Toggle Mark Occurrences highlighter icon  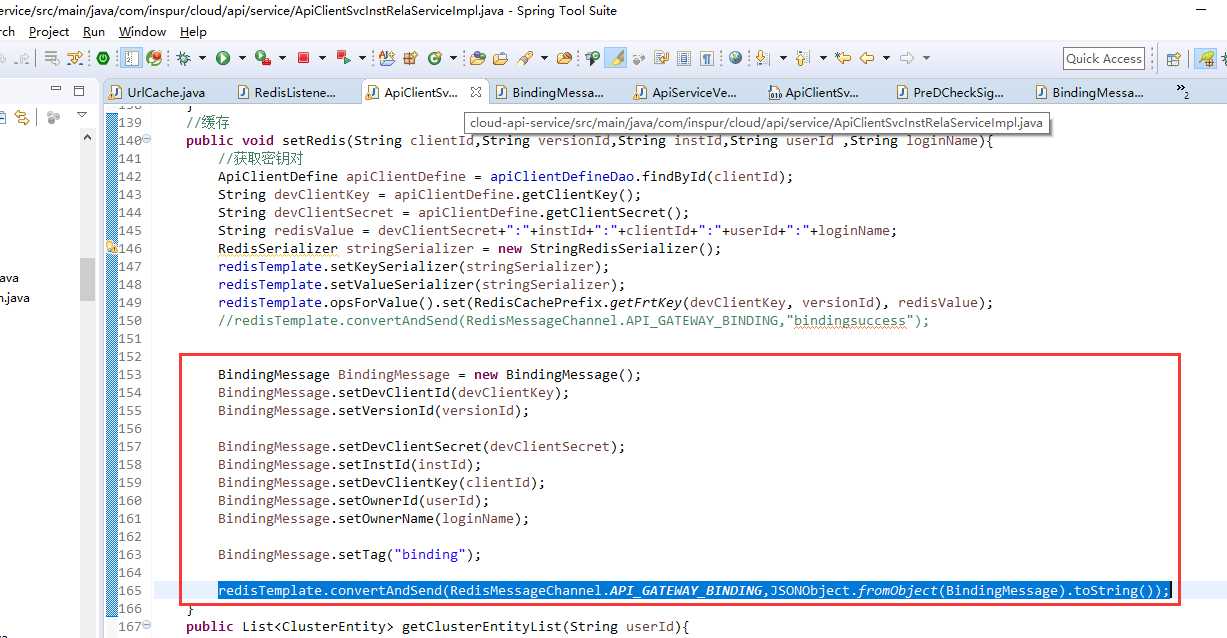click(x=617, y=58)
